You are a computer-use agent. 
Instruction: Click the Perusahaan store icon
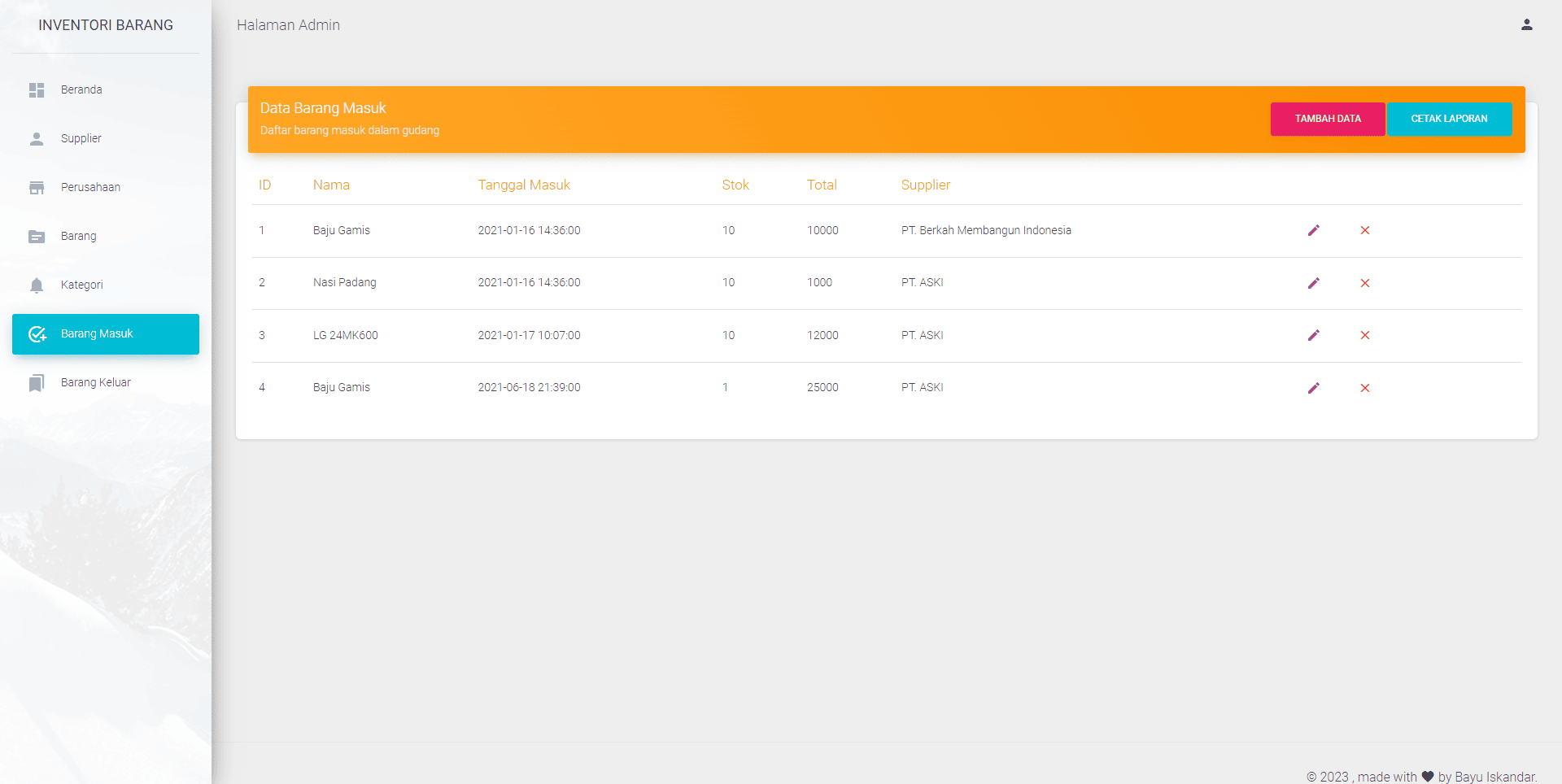(x=37, y=188)
